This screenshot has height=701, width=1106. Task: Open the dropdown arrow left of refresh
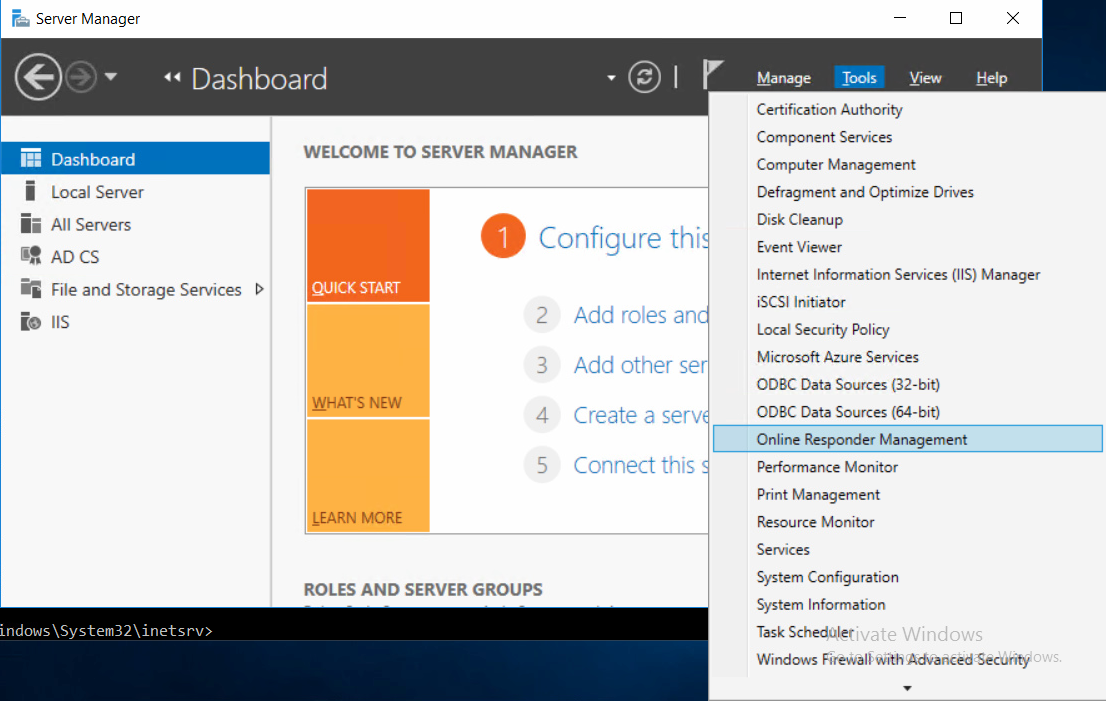tap(611, 78)
